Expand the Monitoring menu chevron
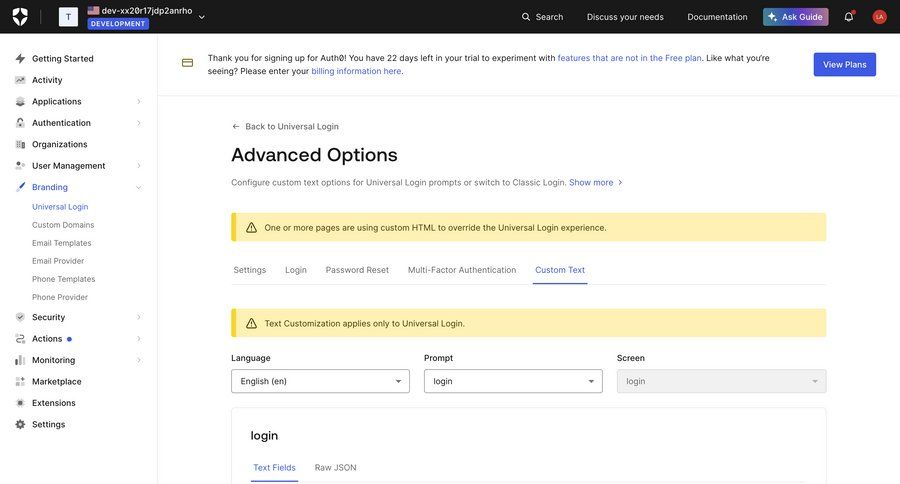Screen dimensions: 900x484 (139, 360)
